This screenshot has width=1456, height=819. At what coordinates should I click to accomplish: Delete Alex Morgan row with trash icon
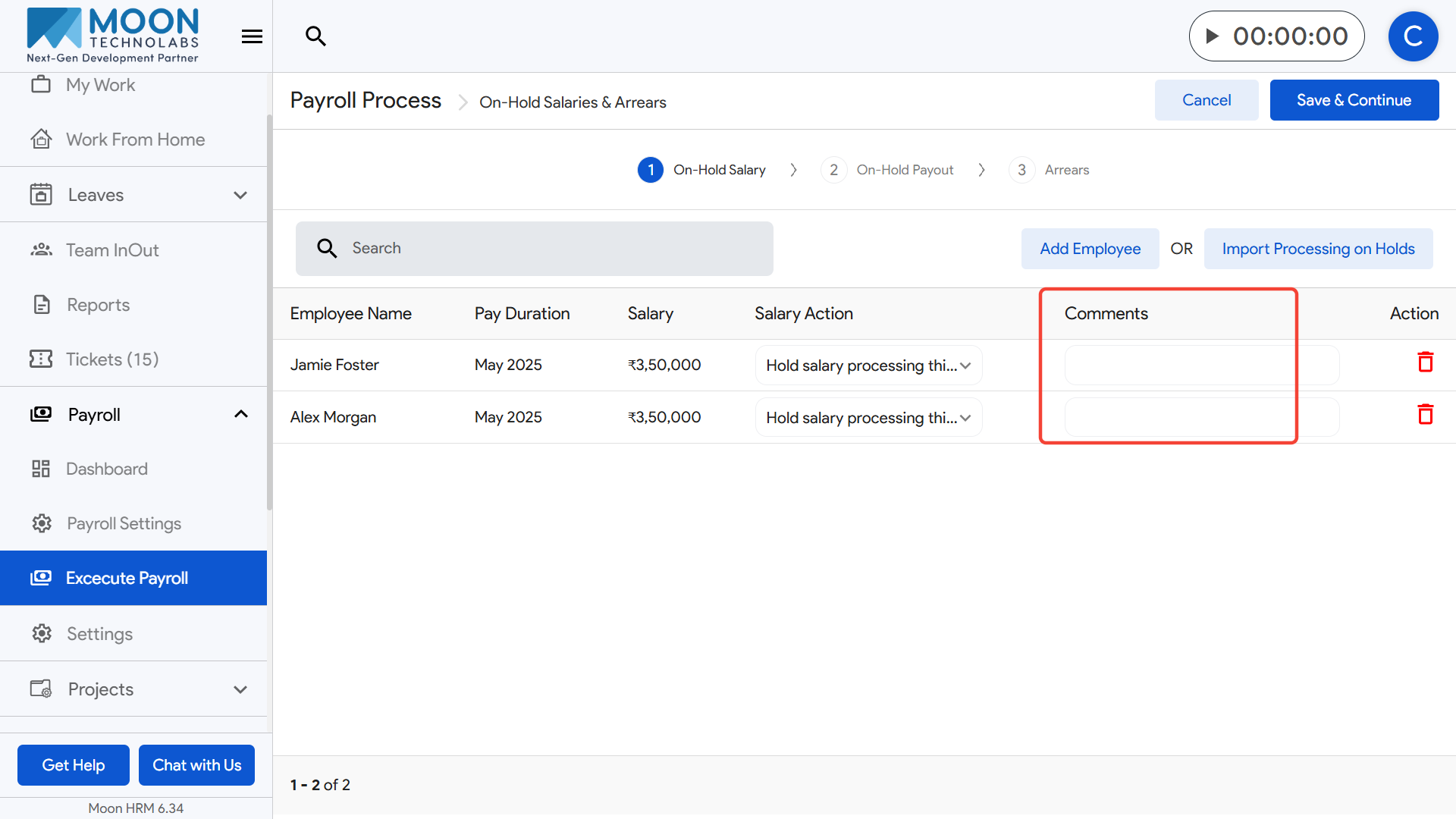pyautogui.click(x=1425, y=415)
